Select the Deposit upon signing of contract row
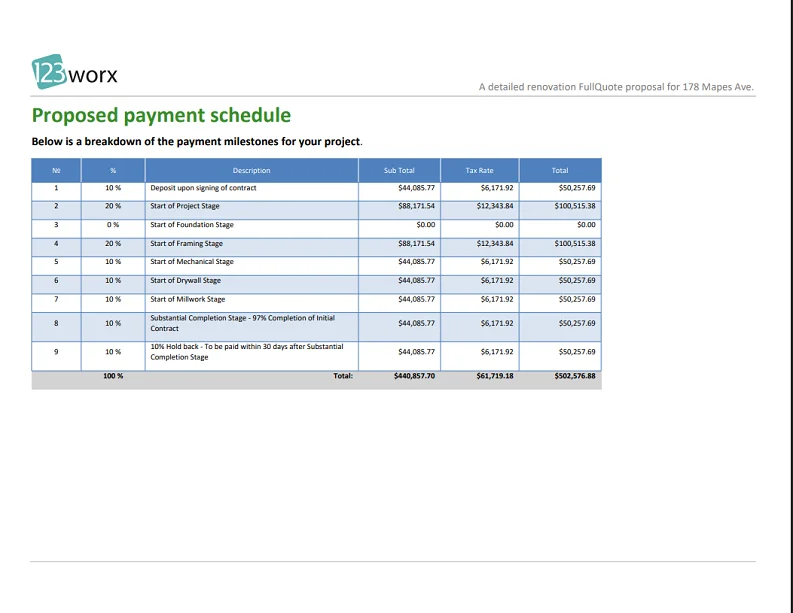This screenshot has height=613, width=793. click(203, 187)
